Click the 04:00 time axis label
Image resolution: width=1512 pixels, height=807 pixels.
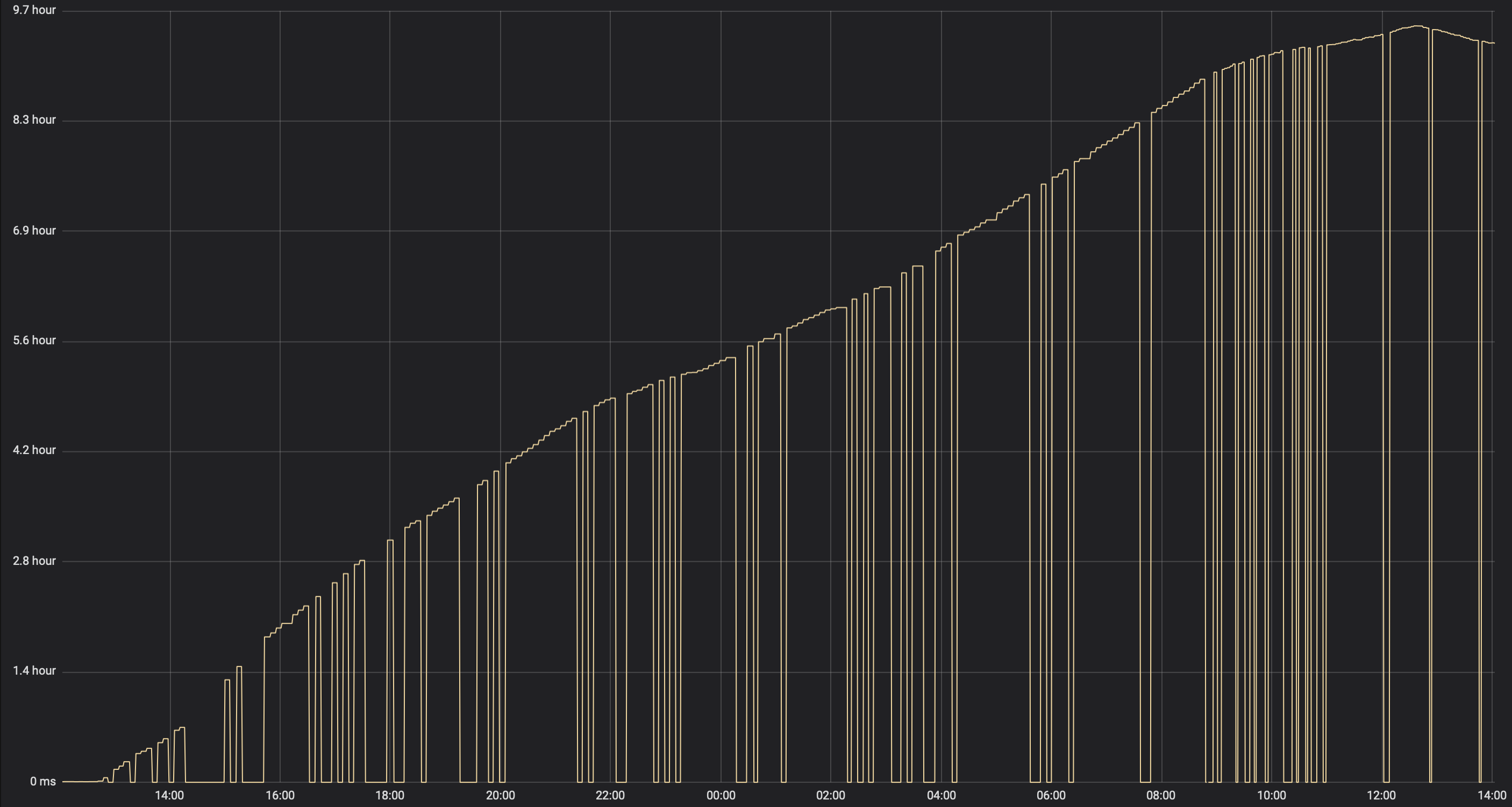click(941, 795)
